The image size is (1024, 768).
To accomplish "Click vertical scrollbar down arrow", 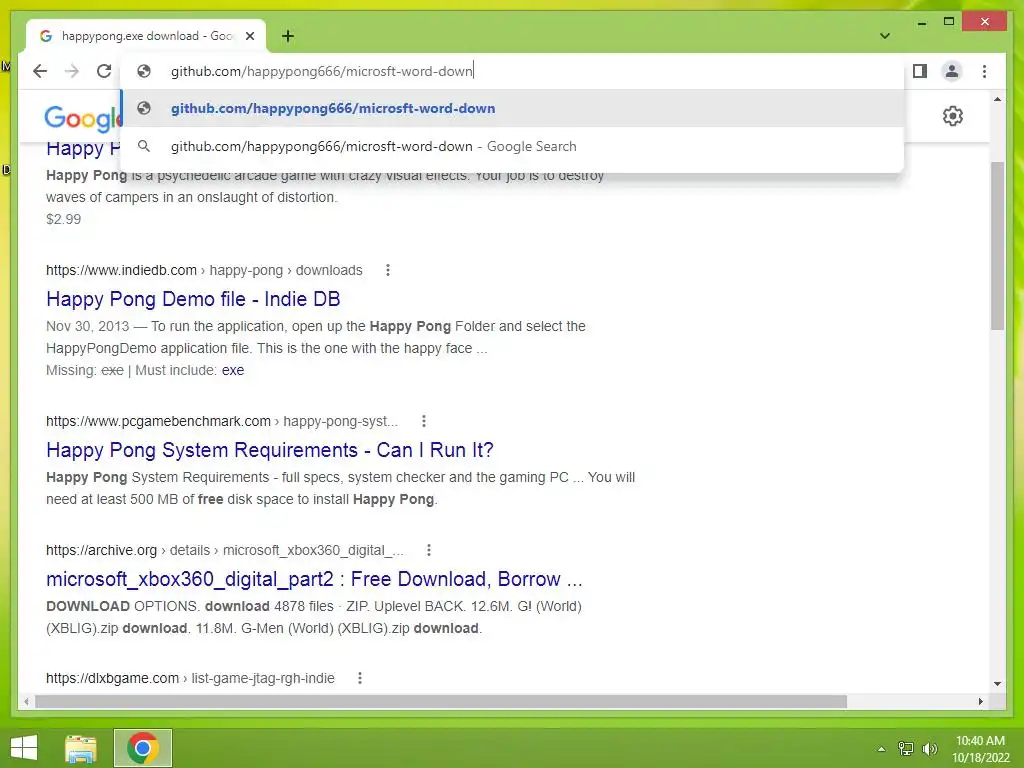I will 997,684.
